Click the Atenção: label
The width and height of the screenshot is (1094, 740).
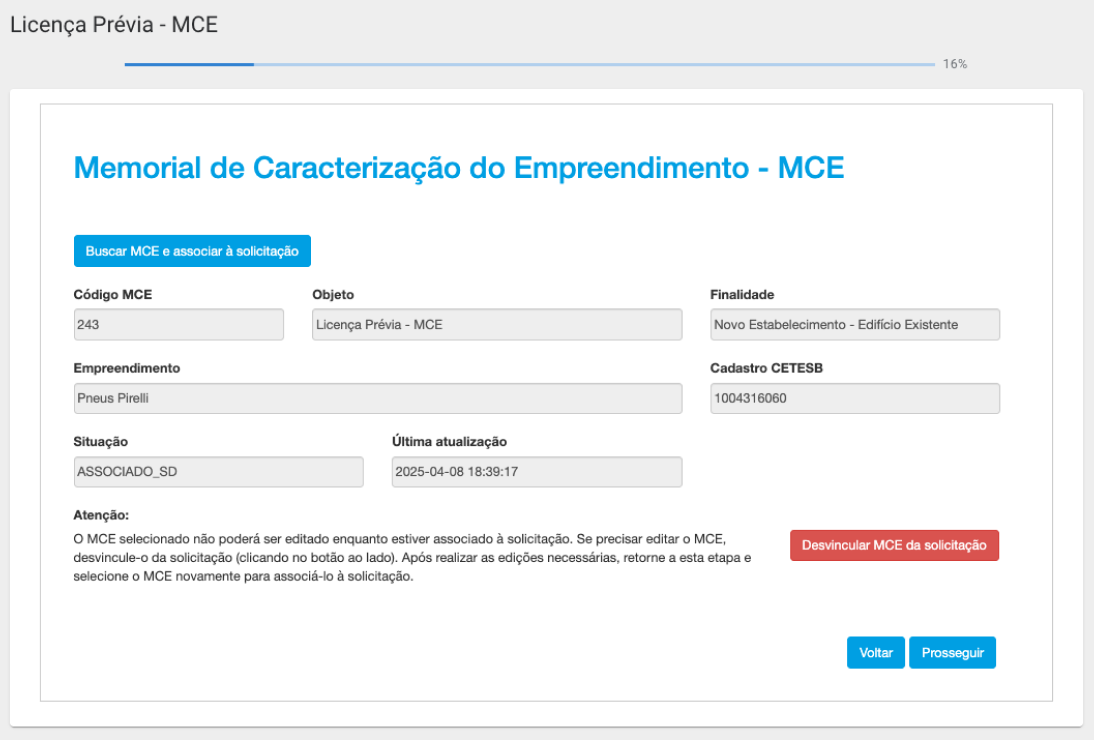(101, 515)
